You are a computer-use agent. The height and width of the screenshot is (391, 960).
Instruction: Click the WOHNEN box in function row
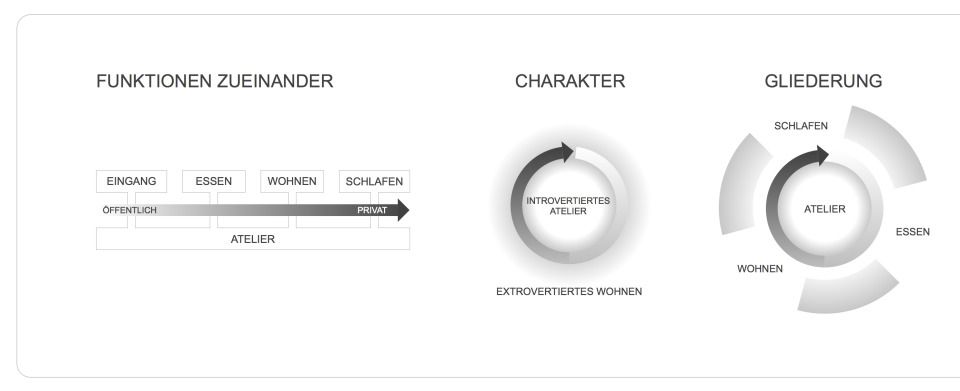point(292,182)
